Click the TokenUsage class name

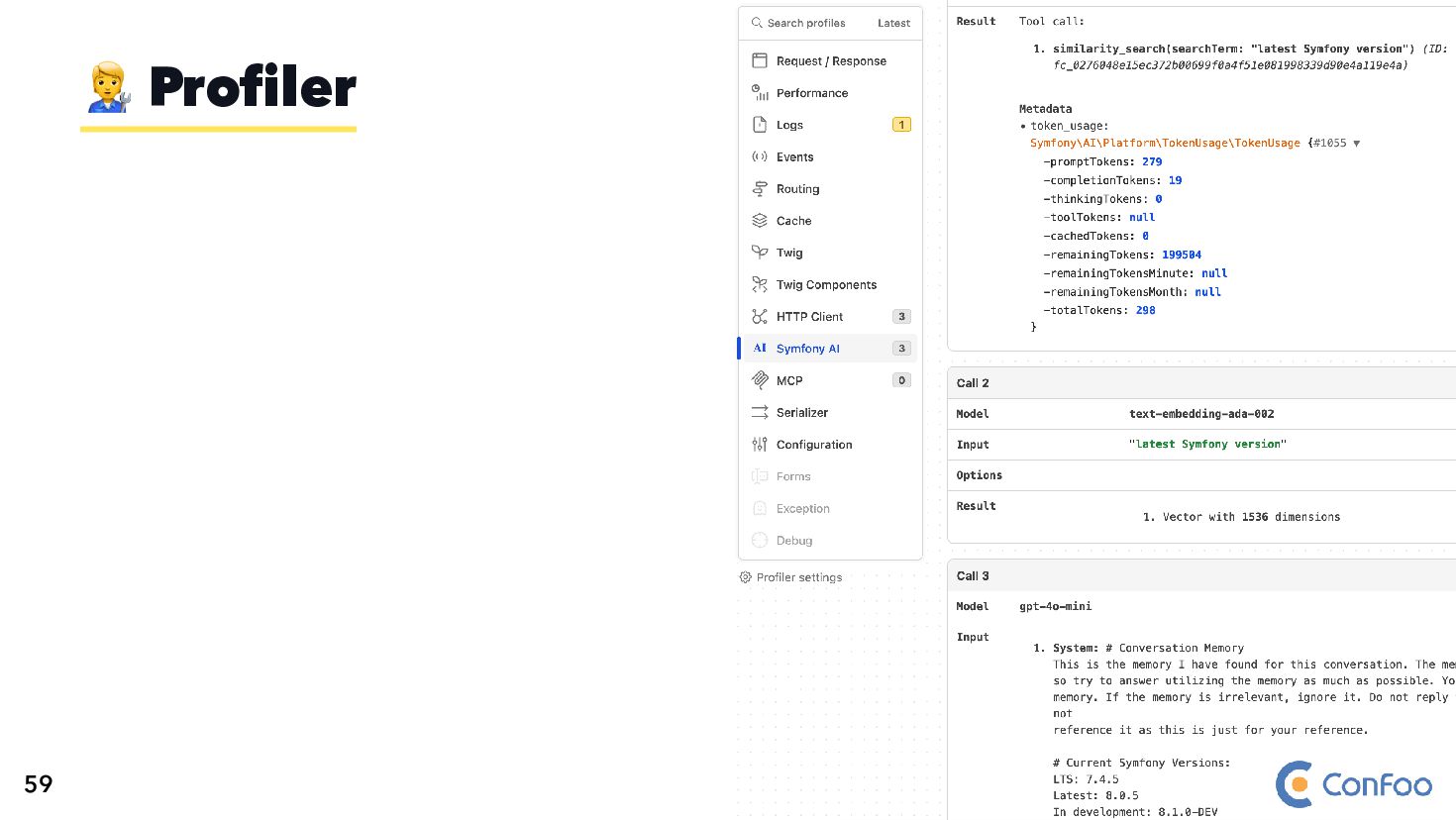[1165, 143]
